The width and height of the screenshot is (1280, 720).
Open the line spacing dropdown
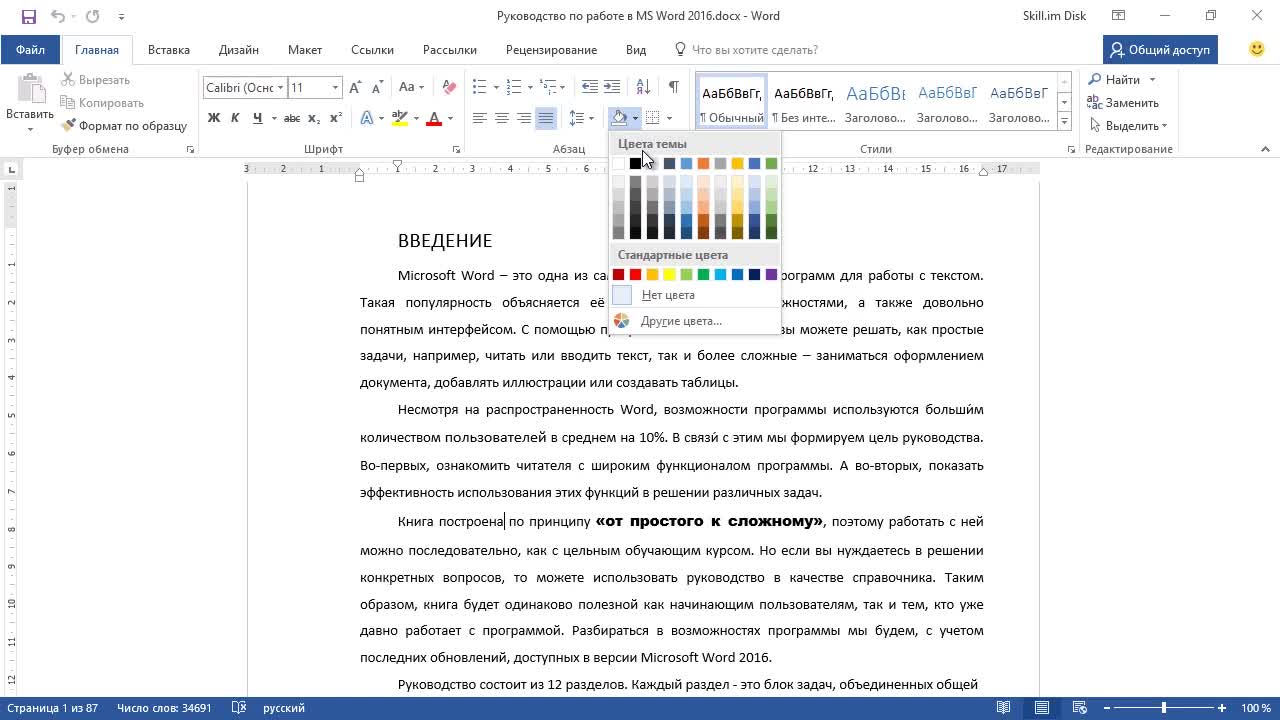pos(581,118)
